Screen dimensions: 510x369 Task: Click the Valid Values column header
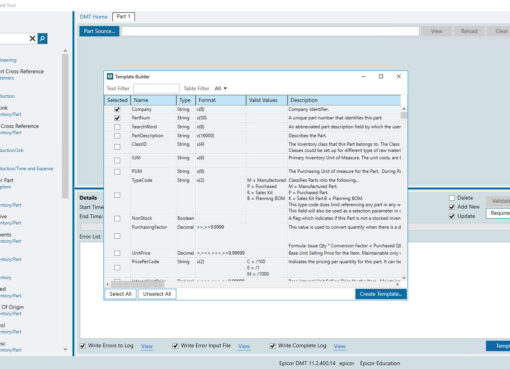coord(267,100)
